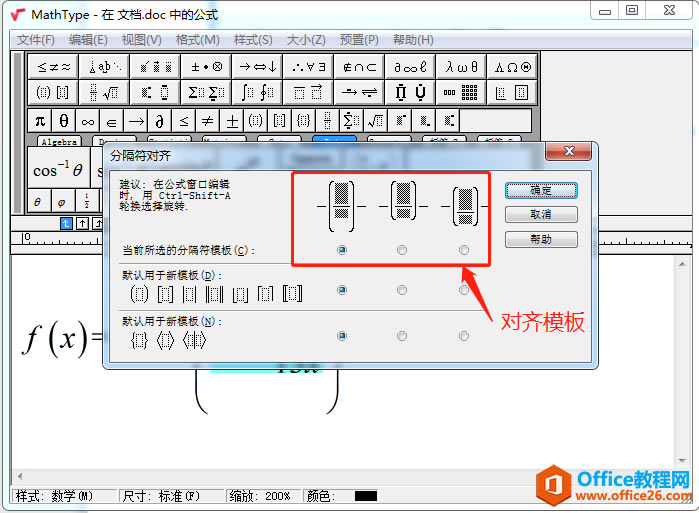Click the first alignment template preview image
Viewport: 699px width, 513px height.
pyautogui.click(x=341, y=206)
